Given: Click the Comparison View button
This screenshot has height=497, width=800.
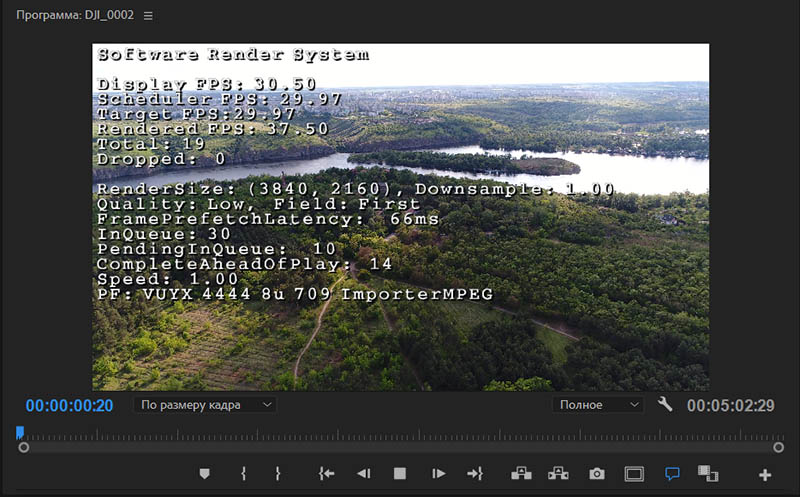Looking at the screenshot, I should pos(708,474).
